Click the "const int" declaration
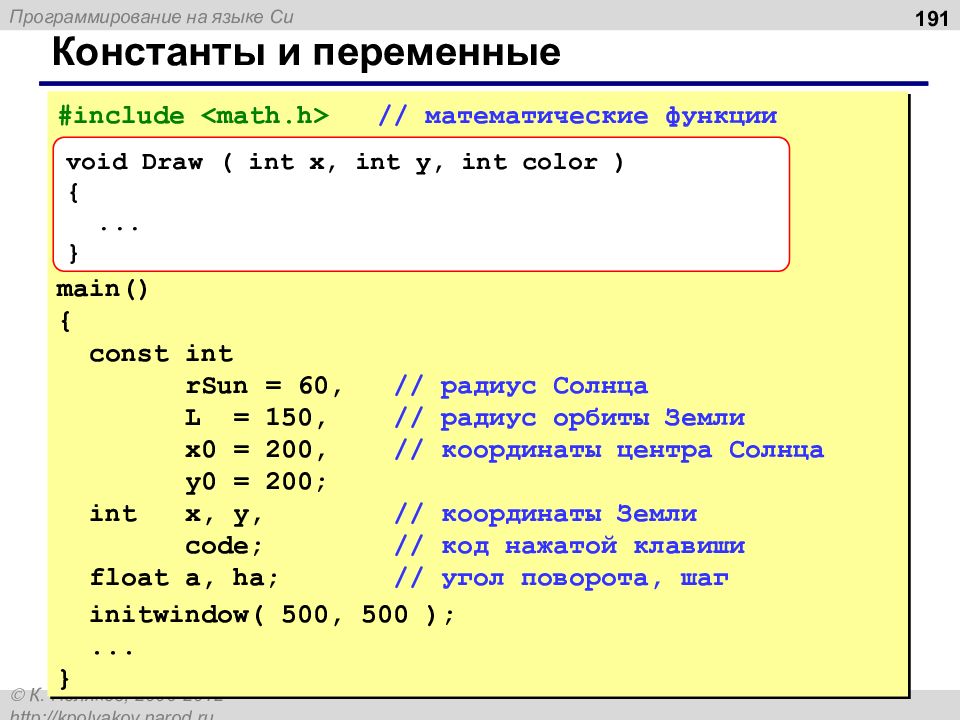 click(161, 354)
